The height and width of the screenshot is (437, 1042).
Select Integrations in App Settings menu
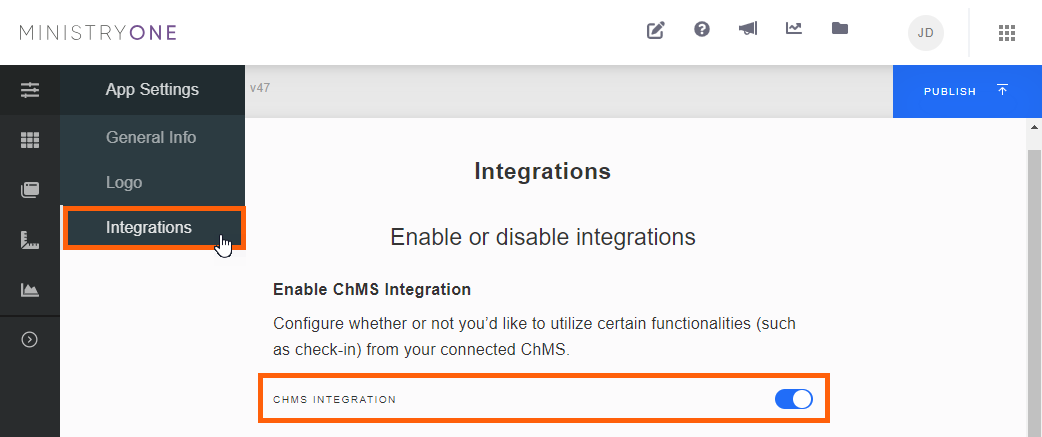coord(149,228)
